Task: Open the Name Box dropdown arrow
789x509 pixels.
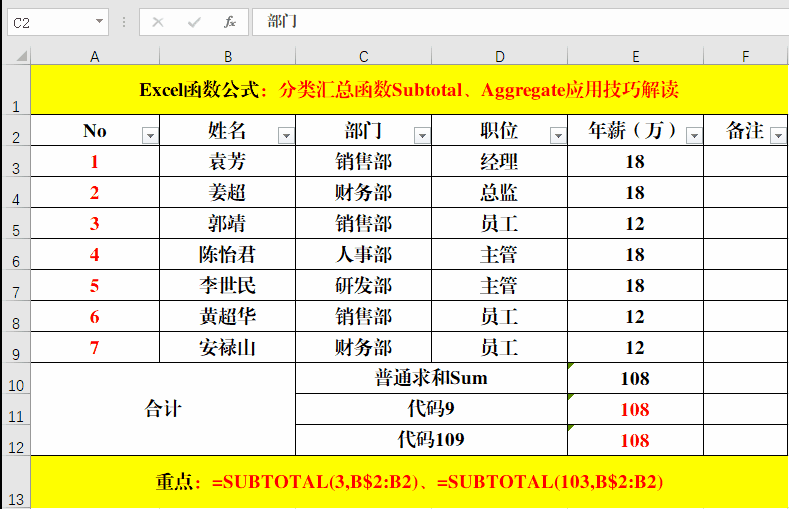Action: point(99,22)
